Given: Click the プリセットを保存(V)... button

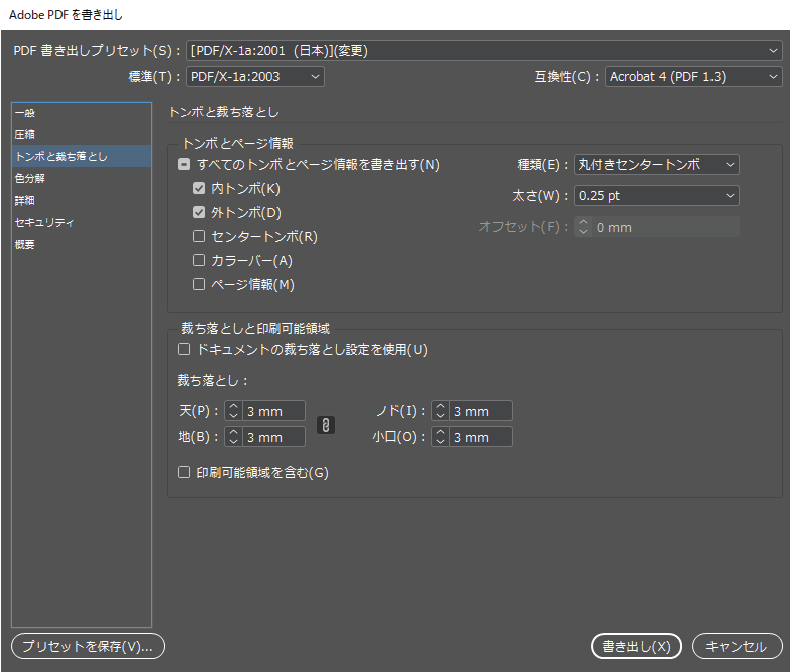Looking at the screenshot, I should coord(88,646).
